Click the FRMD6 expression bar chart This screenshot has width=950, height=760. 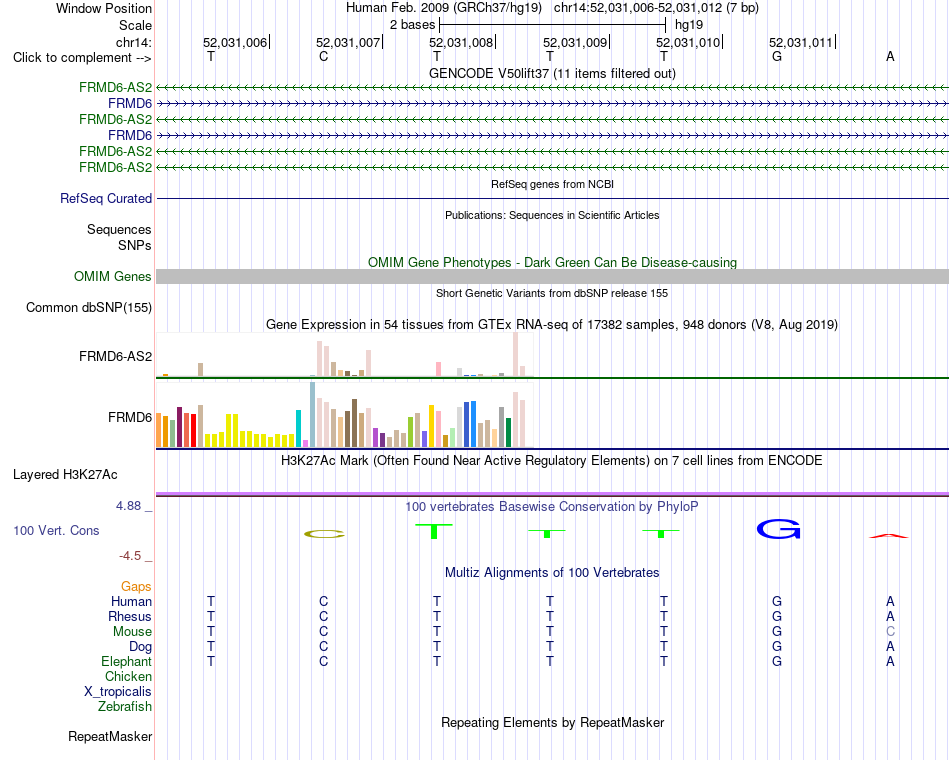[344, 415]
